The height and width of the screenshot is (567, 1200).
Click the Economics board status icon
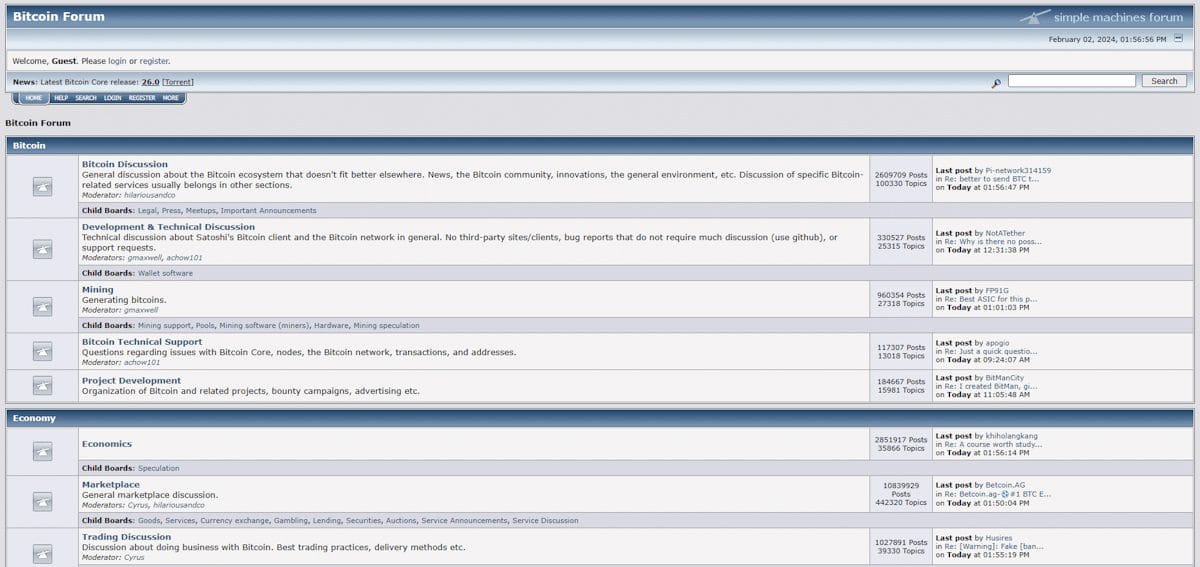click(x=42, y=452)
